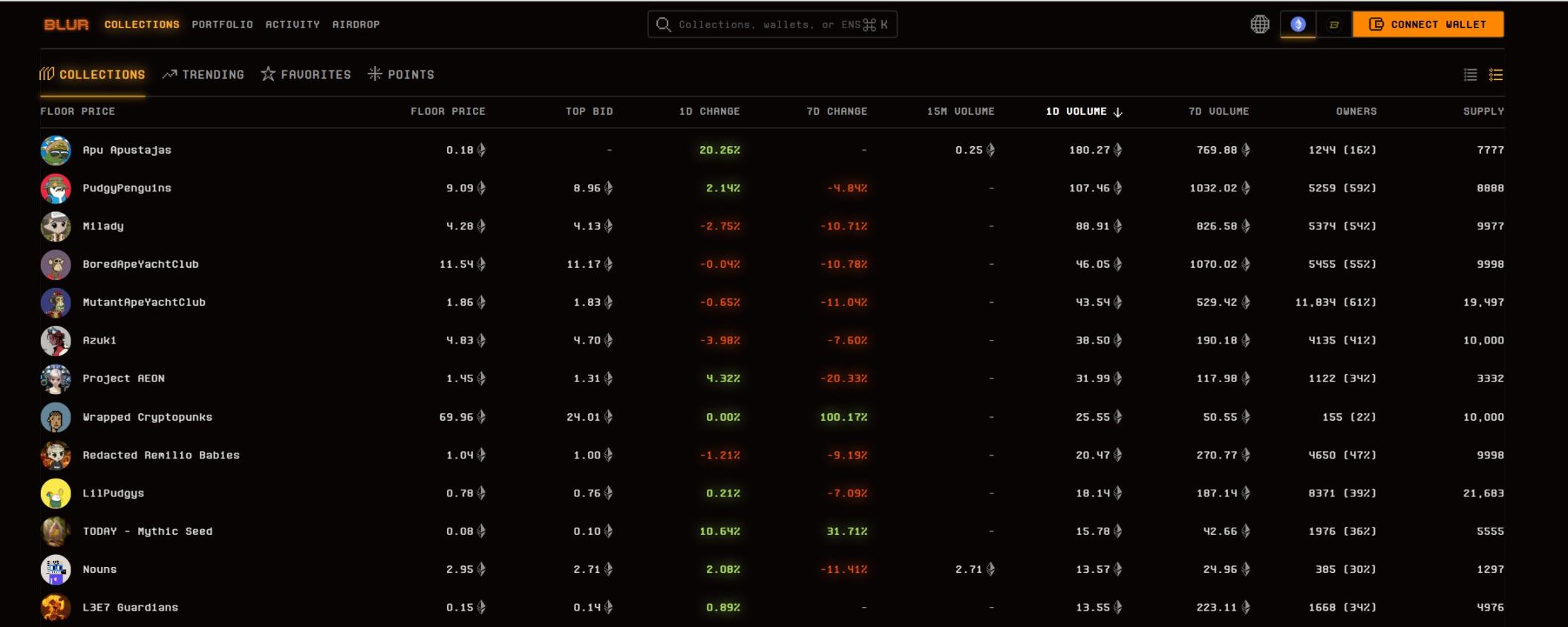Click the LilPudgys avatar icon

pos(56,493)
